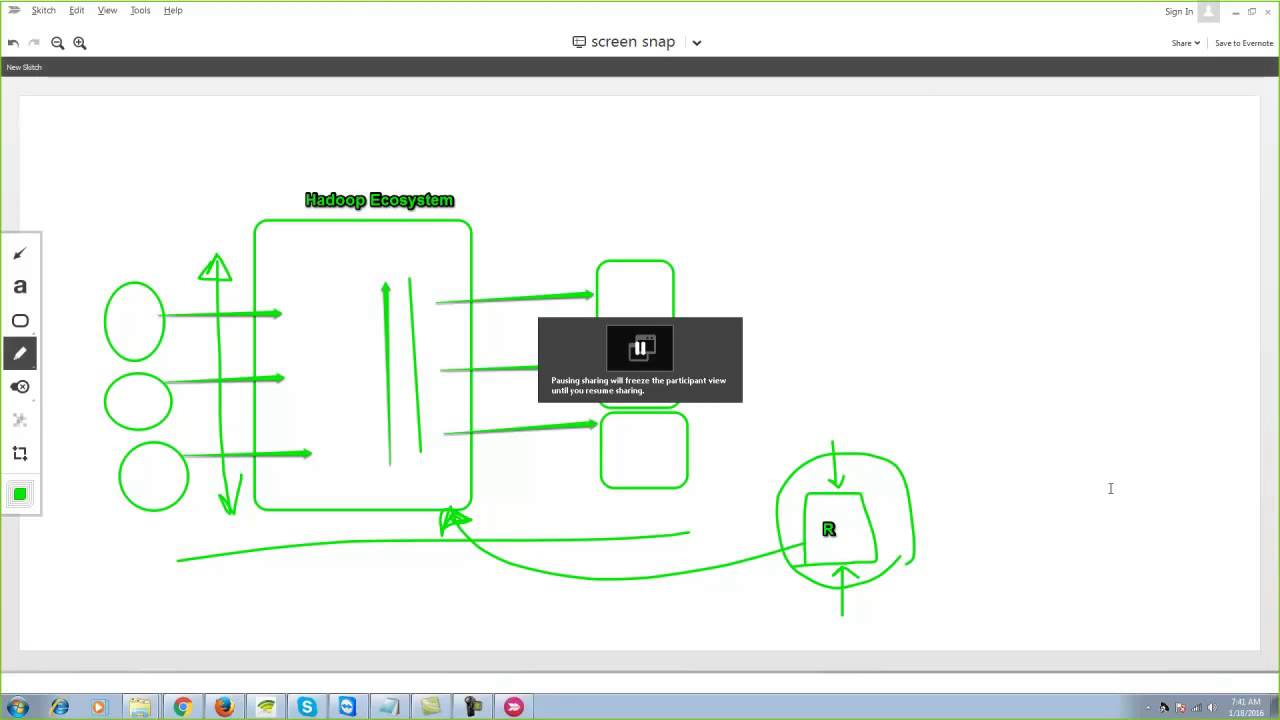The width and height of the screenshot is (1280, 720).
Task: Open the Help menu
Action: click(x=173, y=10)
